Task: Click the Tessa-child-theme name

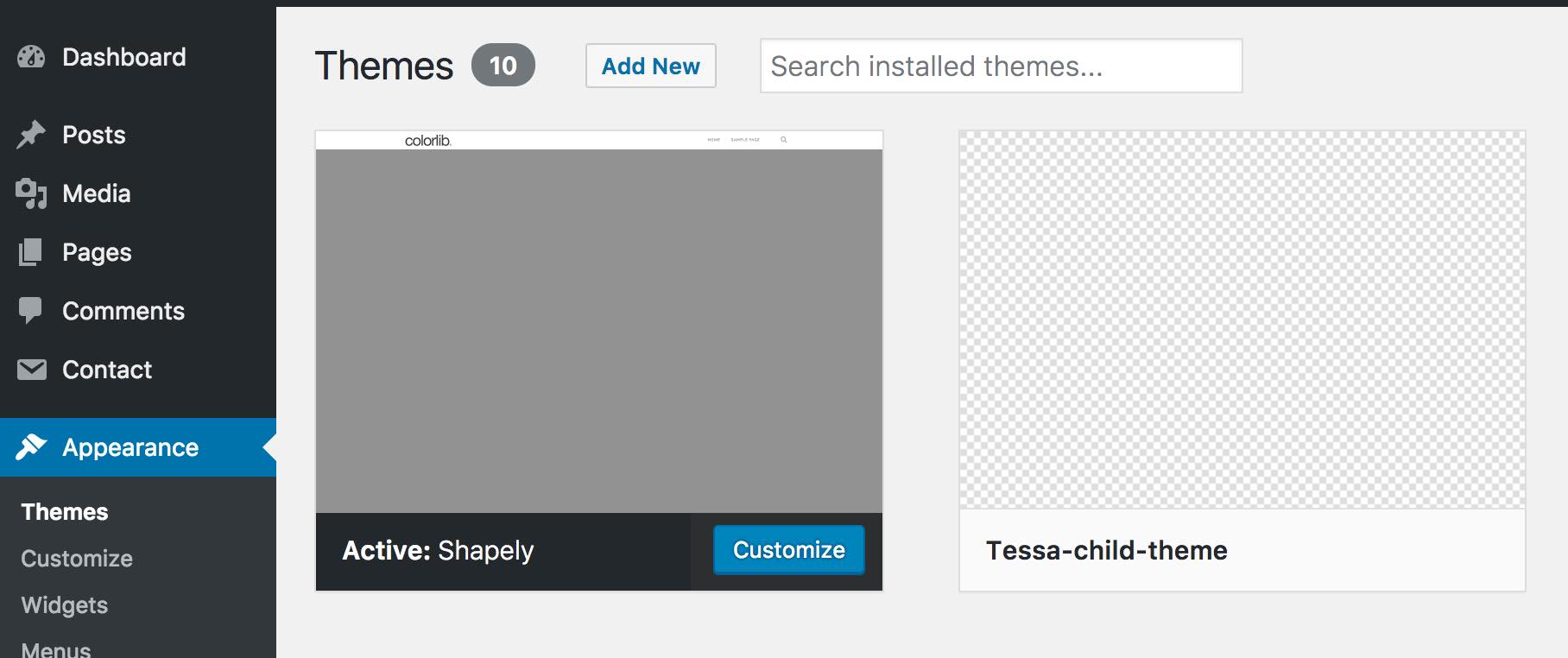Action: 1107,550
